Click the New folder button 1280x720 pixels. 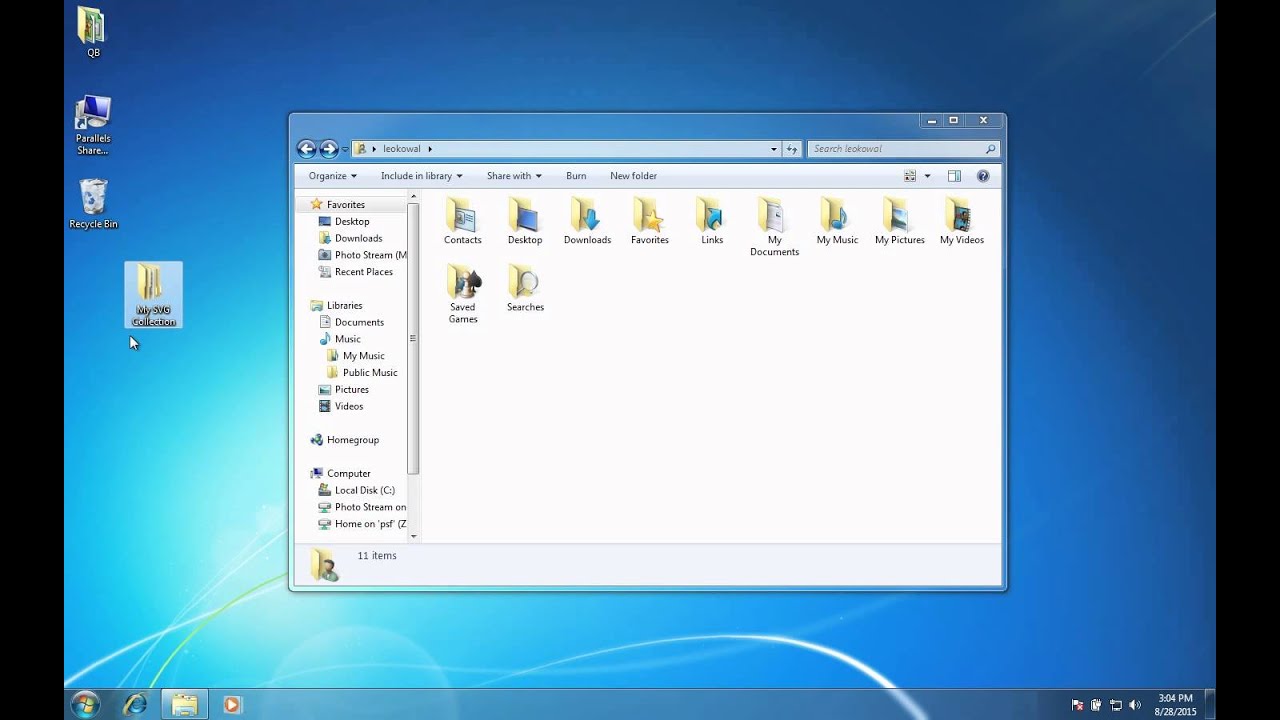click(633, 176)
